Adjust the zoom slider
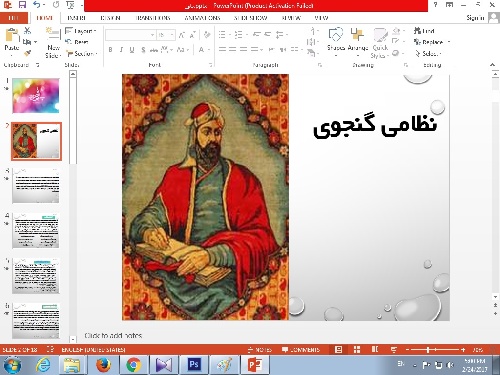This screenshot has height=375, width=500. (435, 350)
